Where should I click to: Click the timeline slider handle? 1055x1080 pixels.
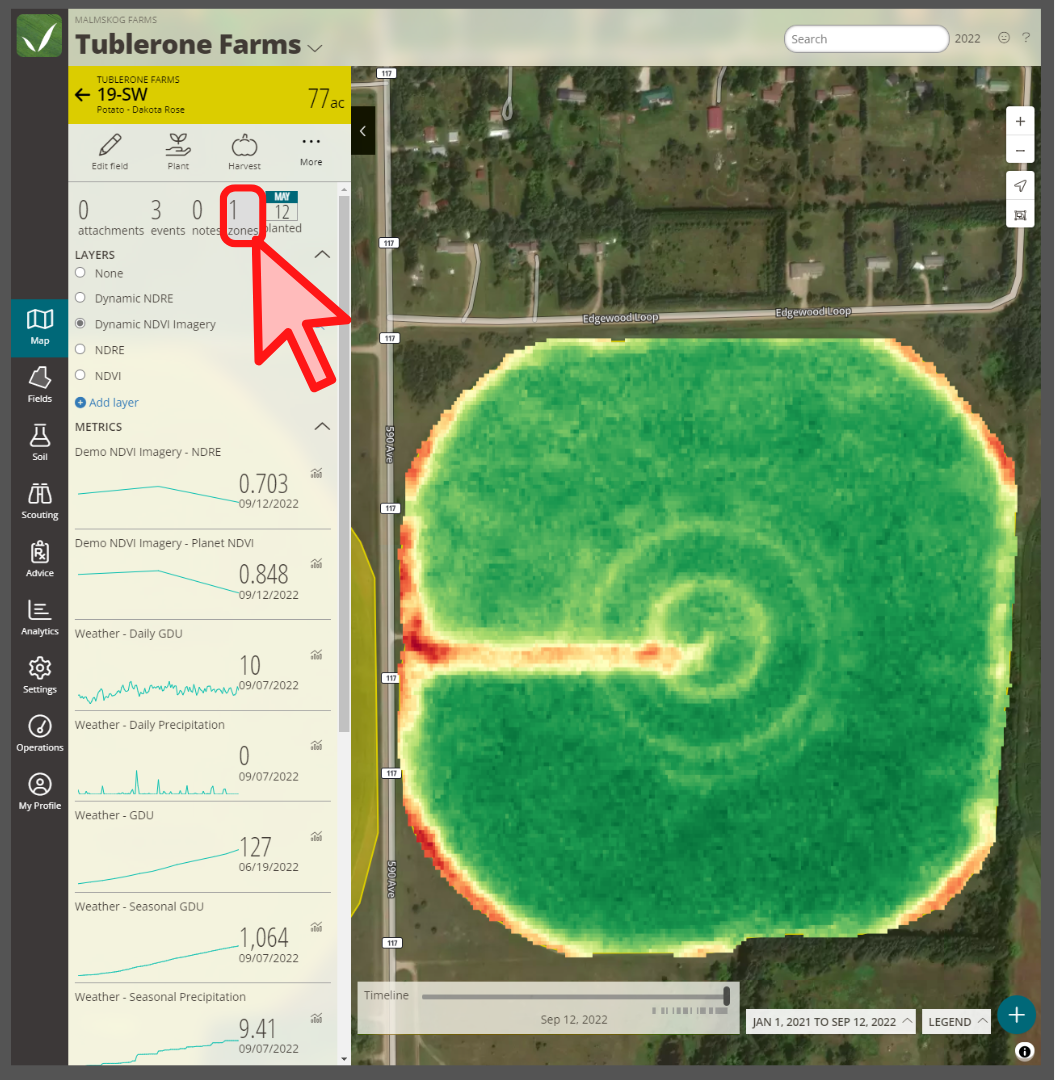(727, 995)
